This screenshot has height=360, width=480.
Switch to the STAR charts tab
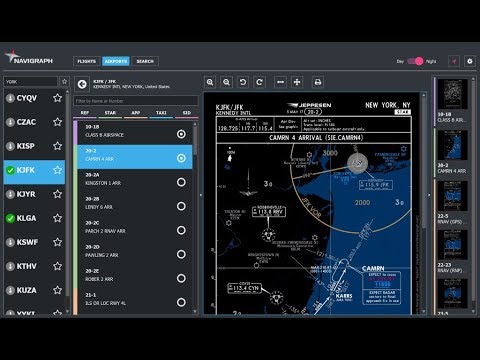[x=110, y=113]
